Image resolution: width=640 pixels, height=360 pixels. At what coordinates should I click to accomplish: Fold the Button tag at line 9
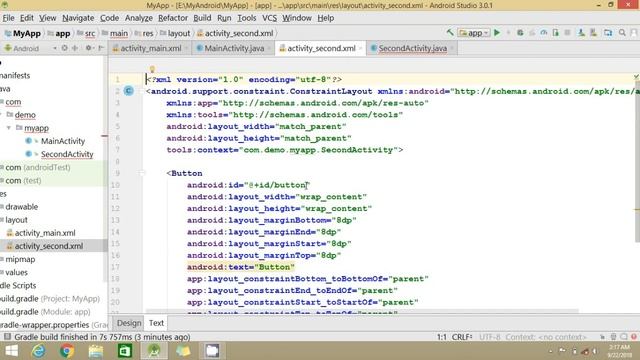(x=141, y=173)
